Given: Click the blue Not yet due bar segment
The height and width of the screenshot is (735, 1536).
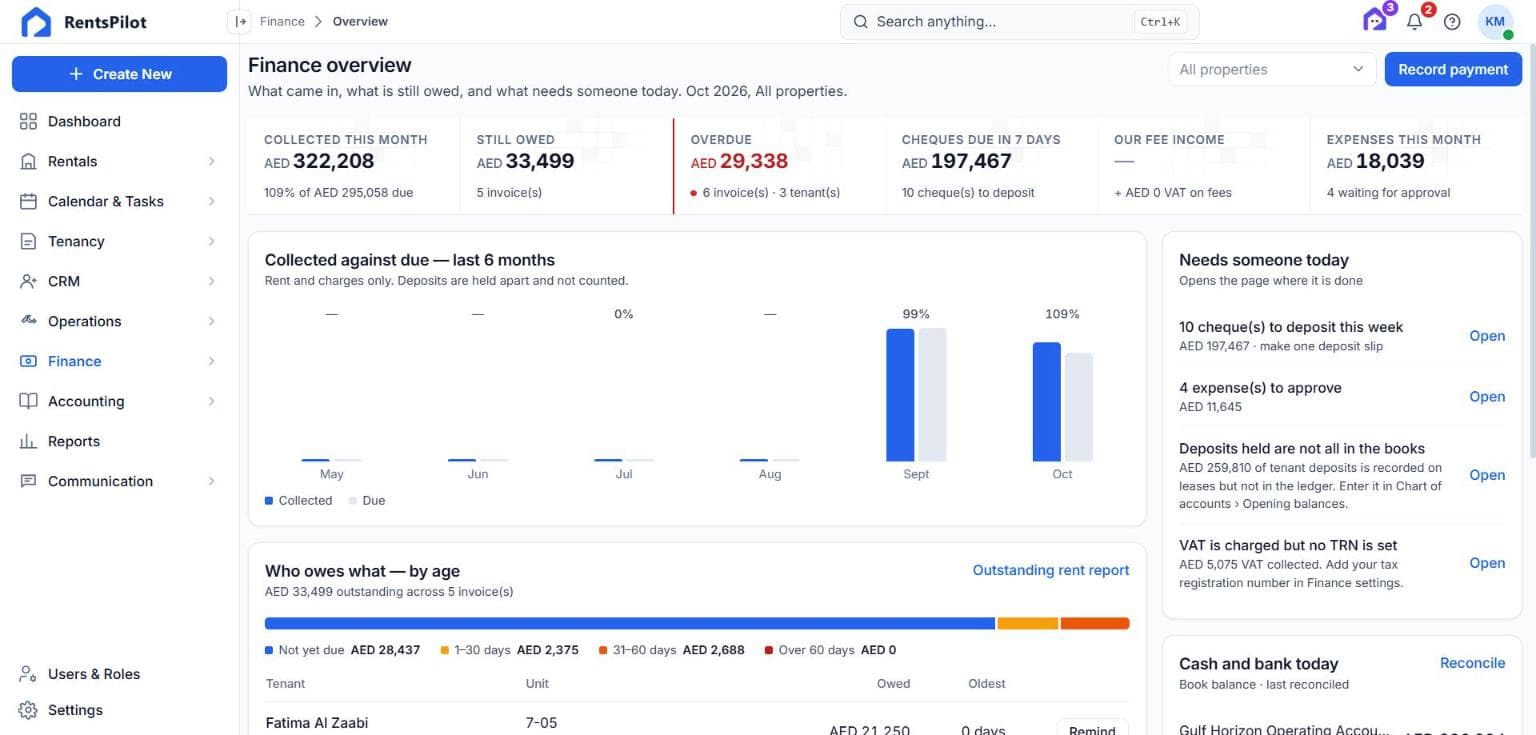Looking at the screenshot, I should (630, 623).
